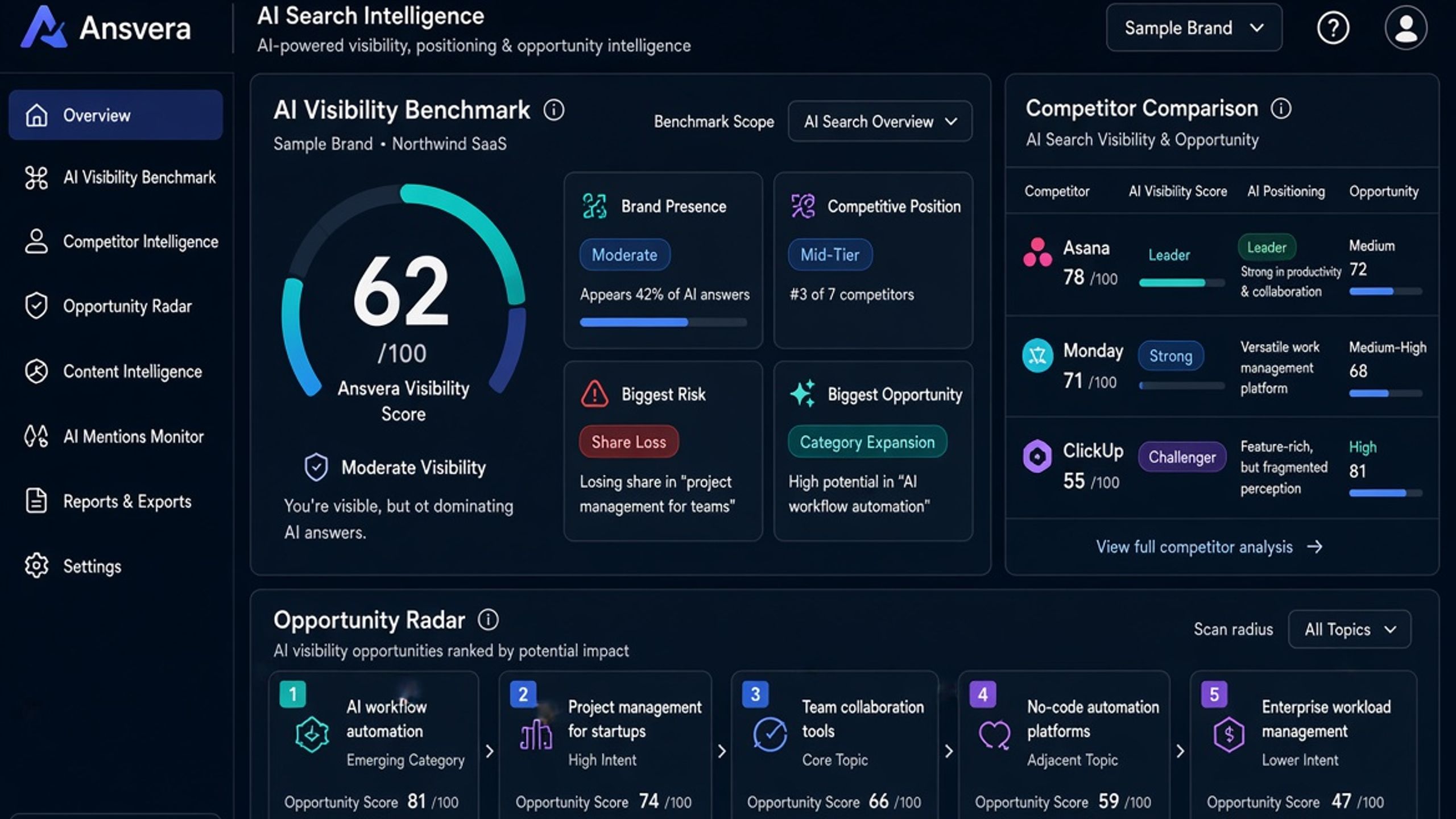The image size is (1456, 819).
Task: Click the Competitive Position card icon
Action: (x=803, y=206)
